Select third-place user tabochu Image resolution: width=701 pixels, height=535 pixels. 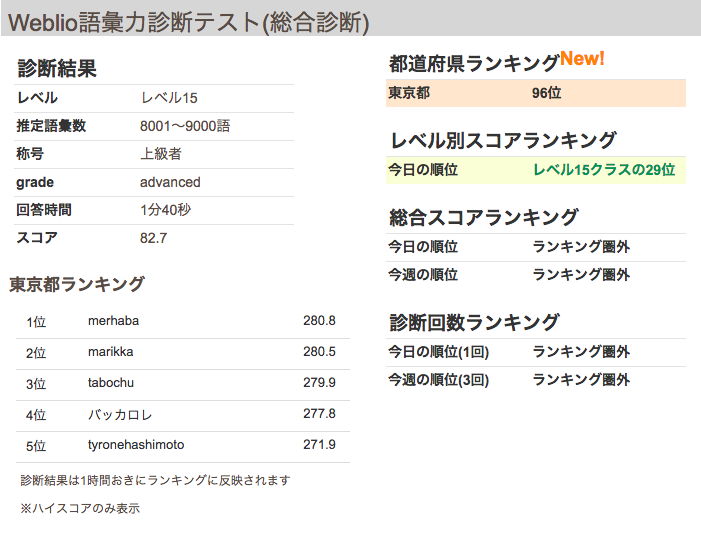(111, 383)
